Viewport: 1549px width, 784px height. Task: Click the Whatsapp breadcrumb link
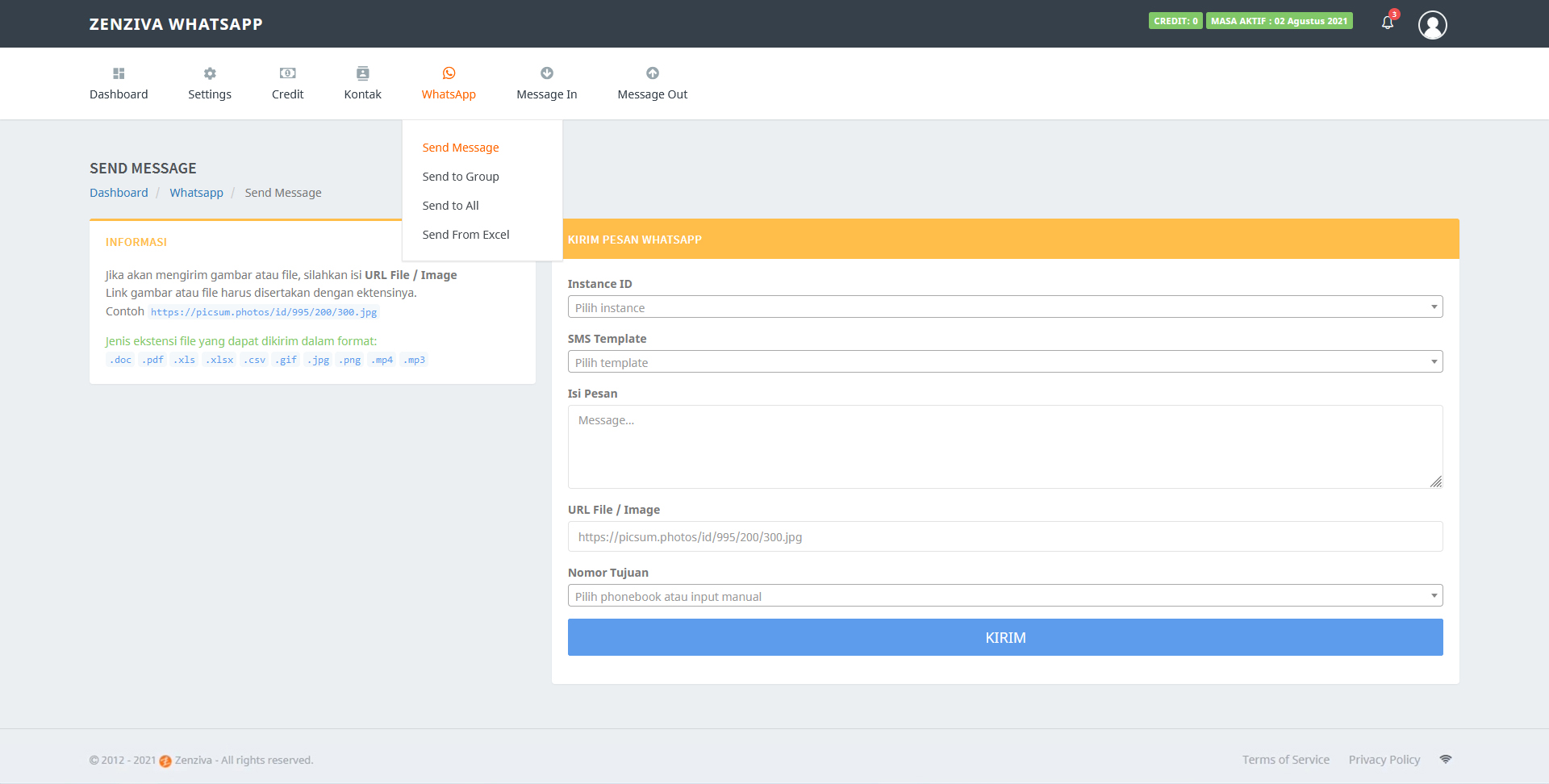(x=196, y=193)
